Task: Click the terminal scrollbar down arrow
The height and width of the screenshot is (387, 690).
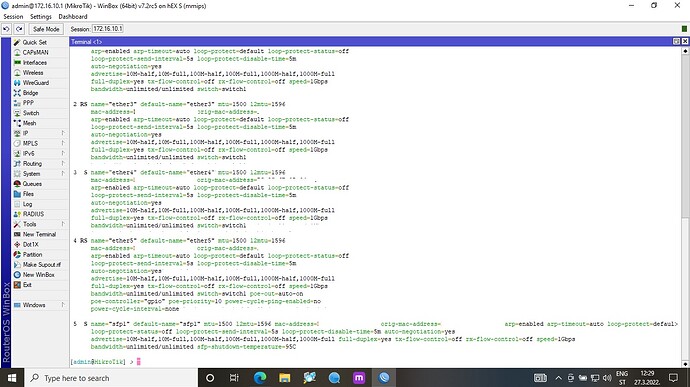Action: click(x=685, y=364)
